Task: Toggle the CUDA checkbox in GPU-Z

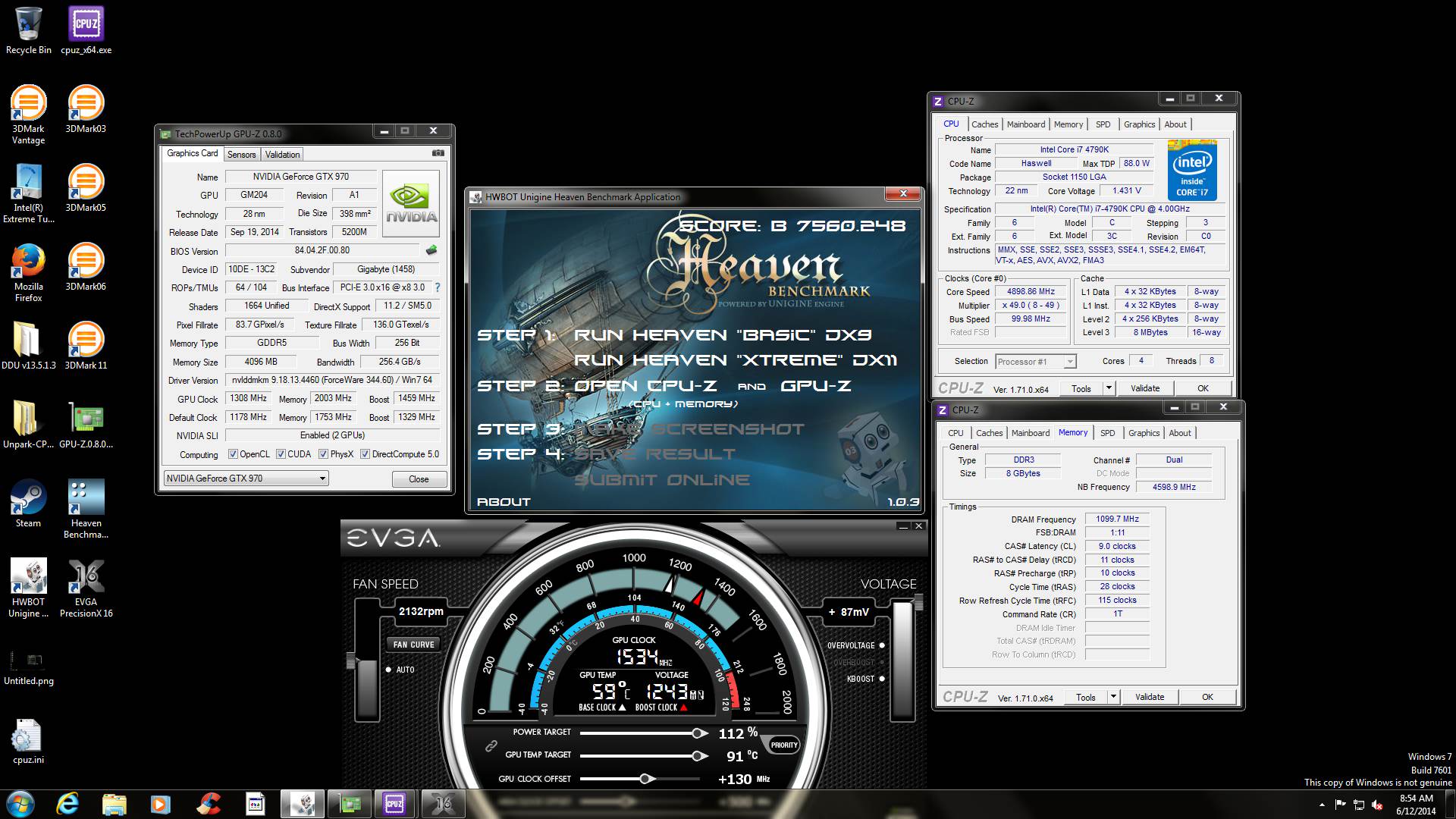Action: (x=281, y=454)
